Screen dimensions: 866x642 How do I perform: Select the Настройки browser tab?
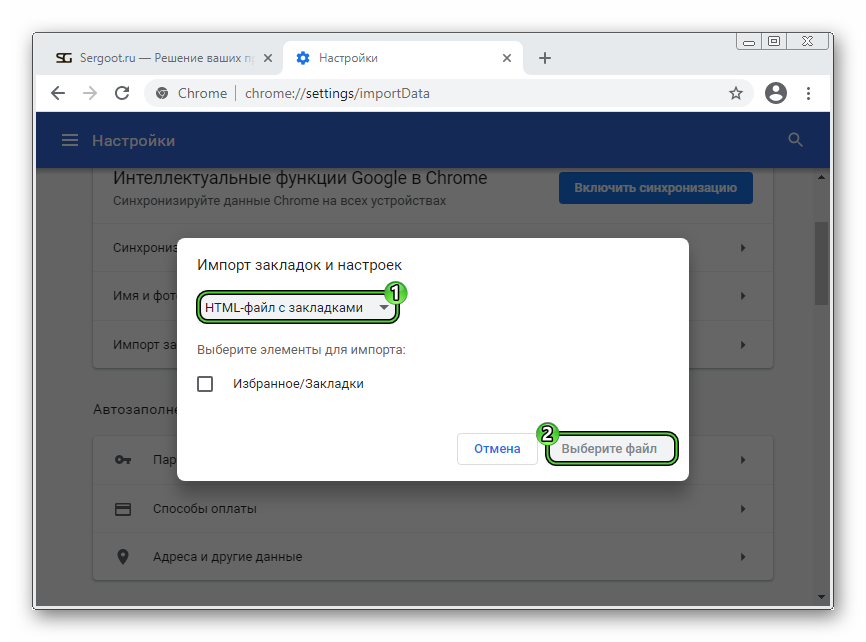click(403, 58)
